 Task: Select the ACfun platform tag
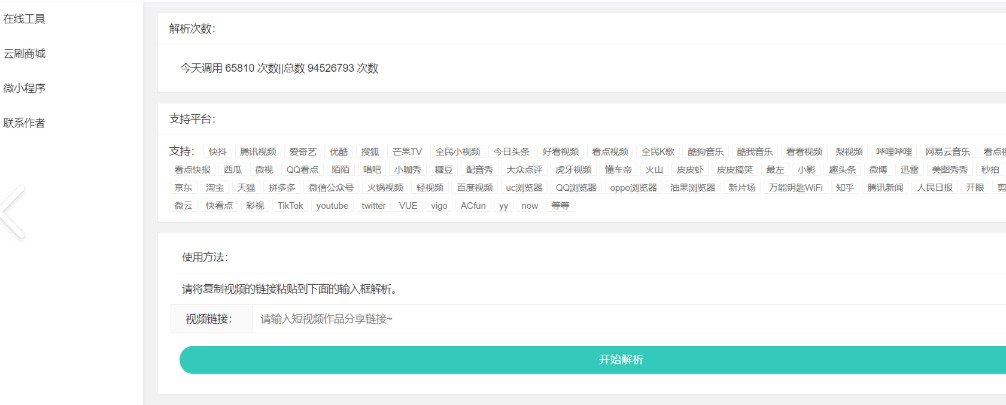click(x=473, y=205)
